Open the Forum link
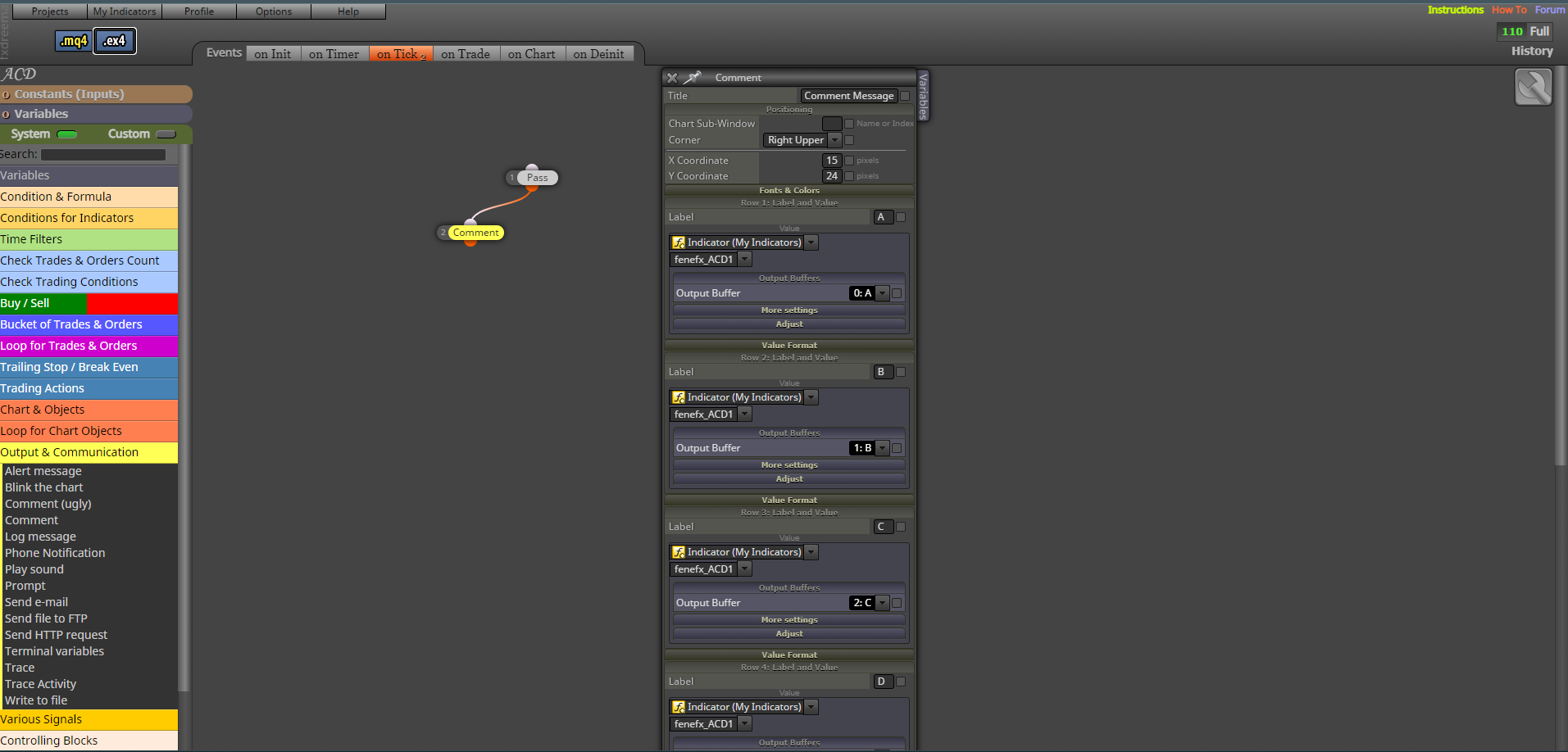The height and width of the screenshot is (752, 1568). (1550, 10)
